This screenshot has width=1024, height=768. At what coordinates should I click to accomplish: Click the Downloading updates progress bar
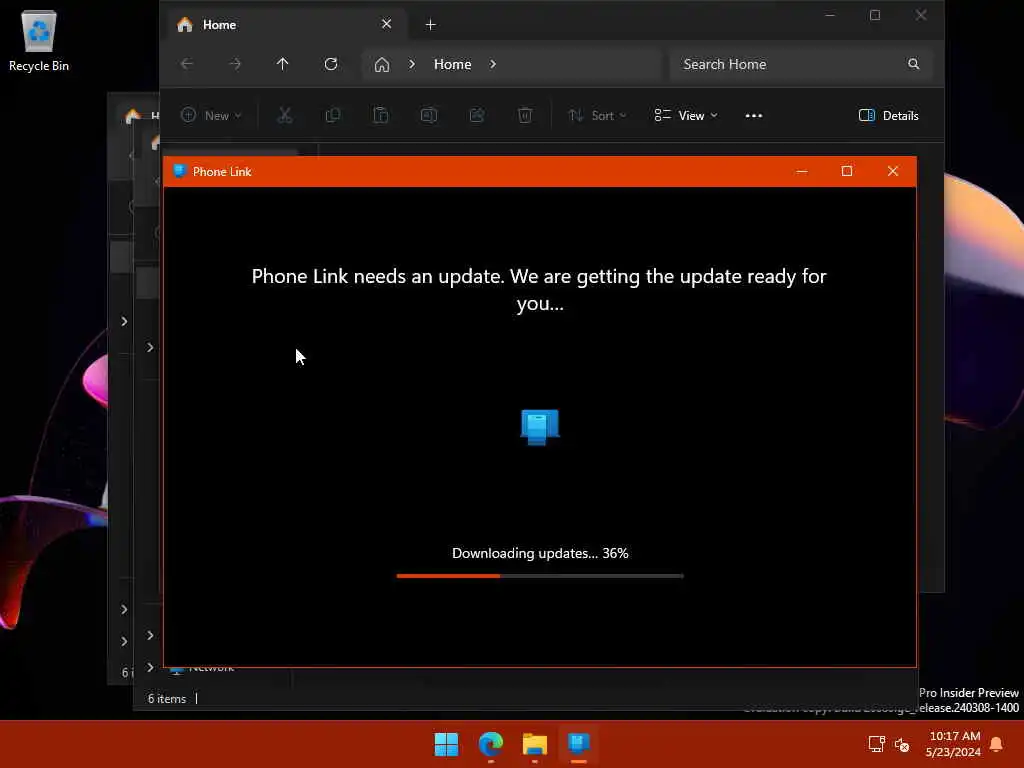pos(540,576)
